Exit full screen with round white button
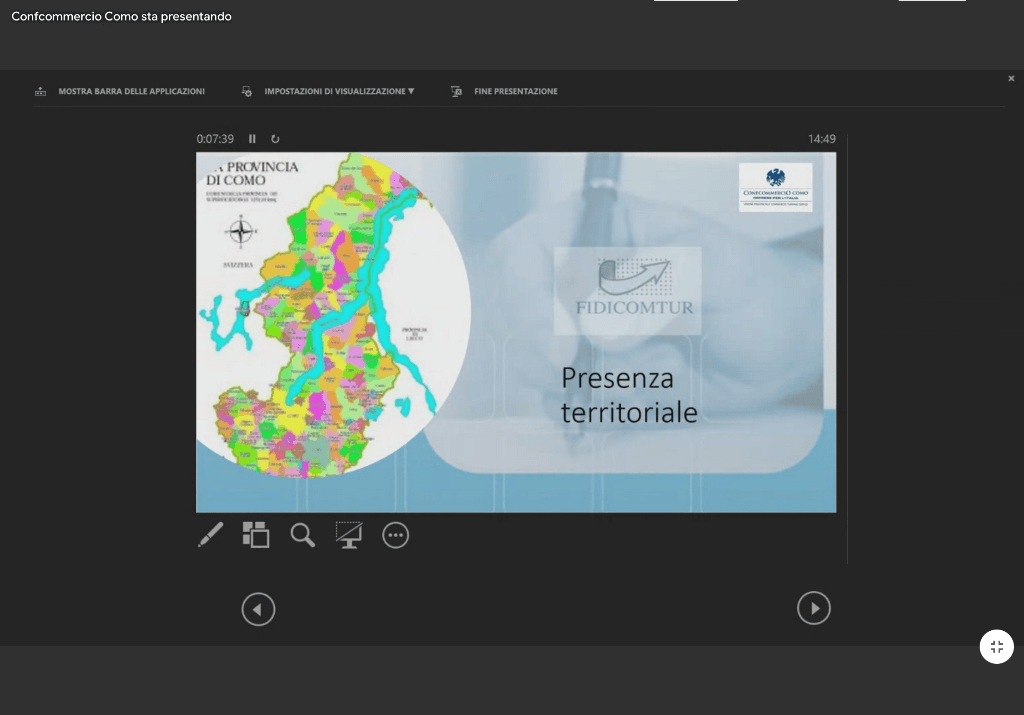This screenshot has width=1024, height=715. [x=996, y=647]
